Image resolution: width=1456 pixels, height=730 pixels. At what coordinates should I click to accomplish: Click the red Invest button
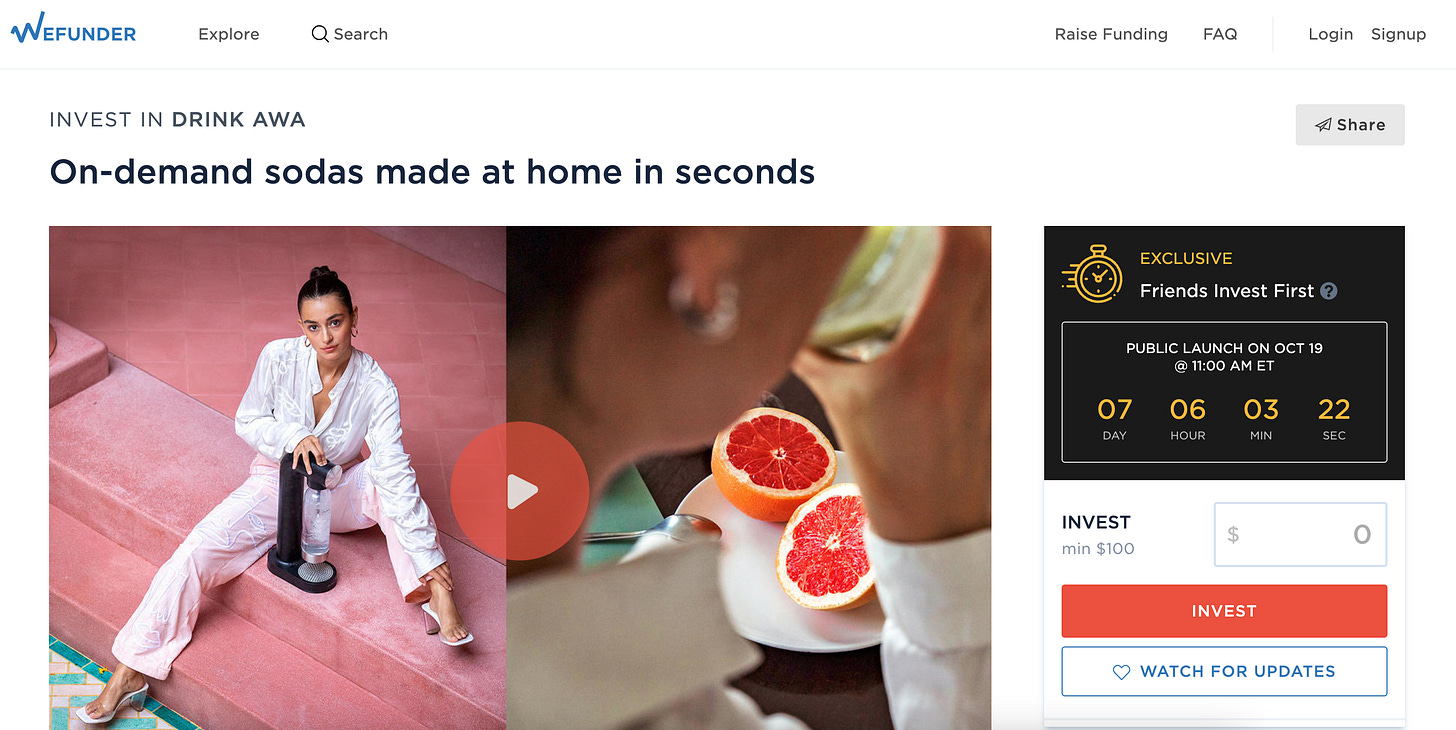[1224, 611]
